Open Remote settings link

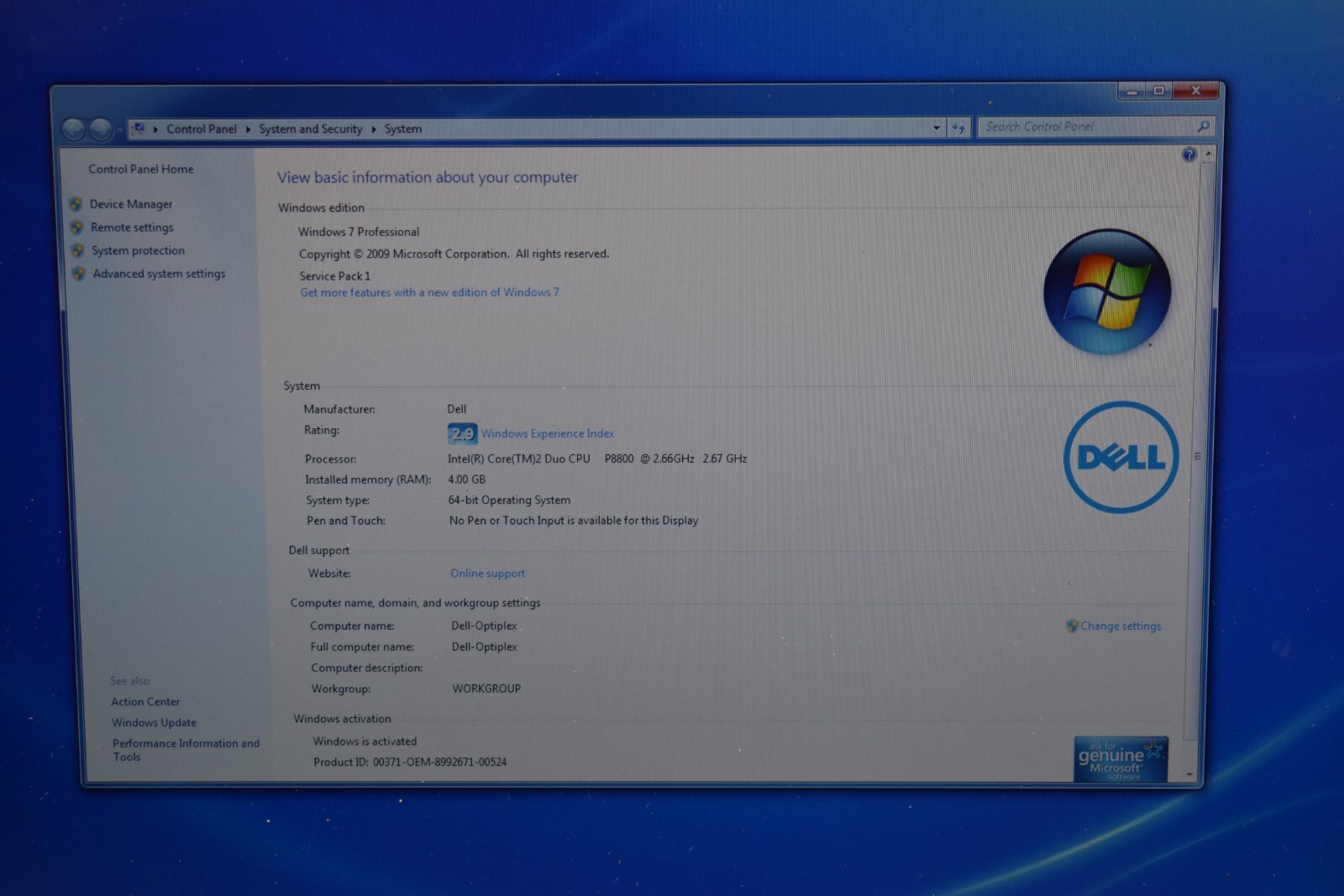132,228
